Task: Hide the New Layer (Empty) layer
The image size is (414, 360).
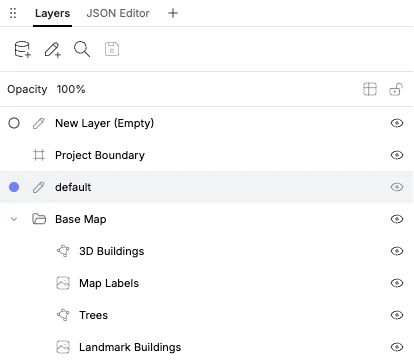Action: point(397,123)
